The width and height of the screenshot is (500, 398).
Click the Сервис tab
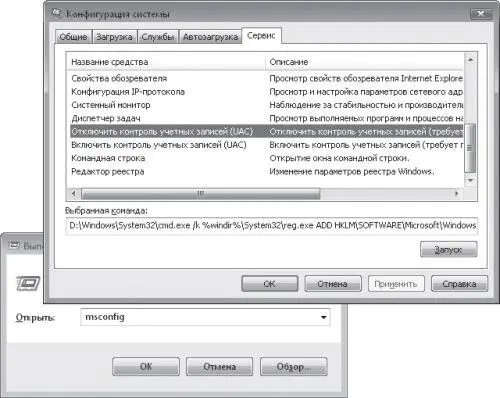(x=261, y=36)
